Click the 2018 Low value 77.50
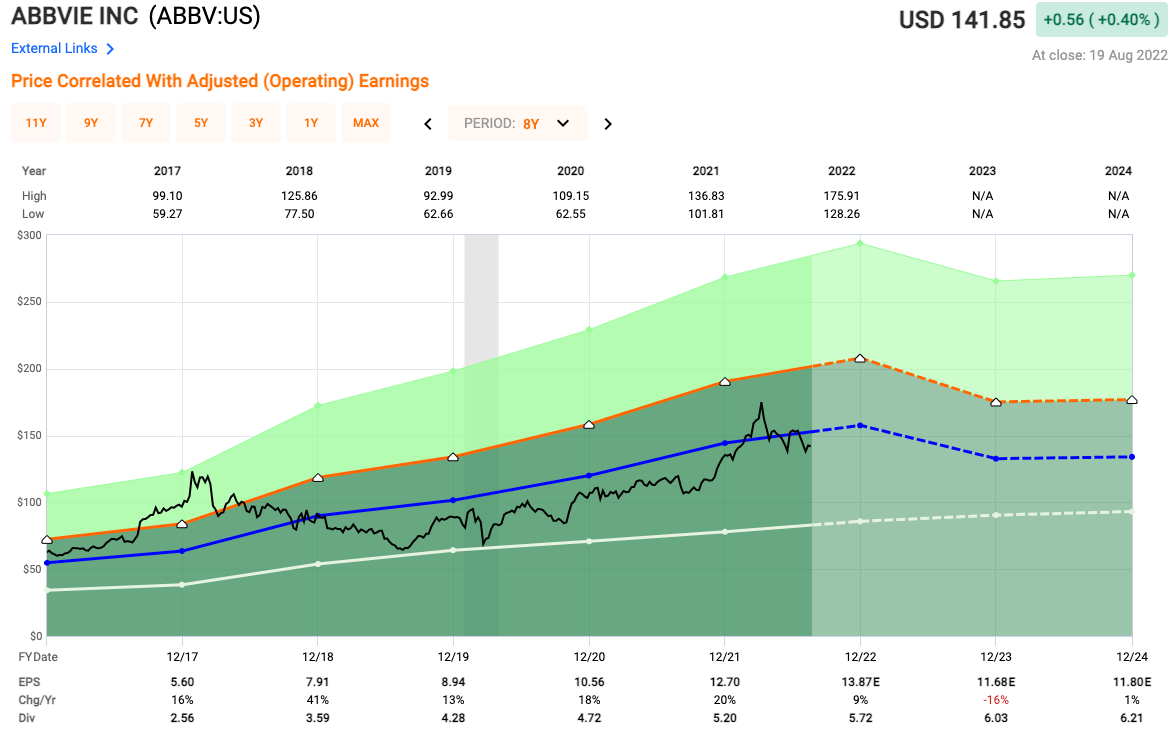This screenshot has height=730, width=1174. [299, 213]
